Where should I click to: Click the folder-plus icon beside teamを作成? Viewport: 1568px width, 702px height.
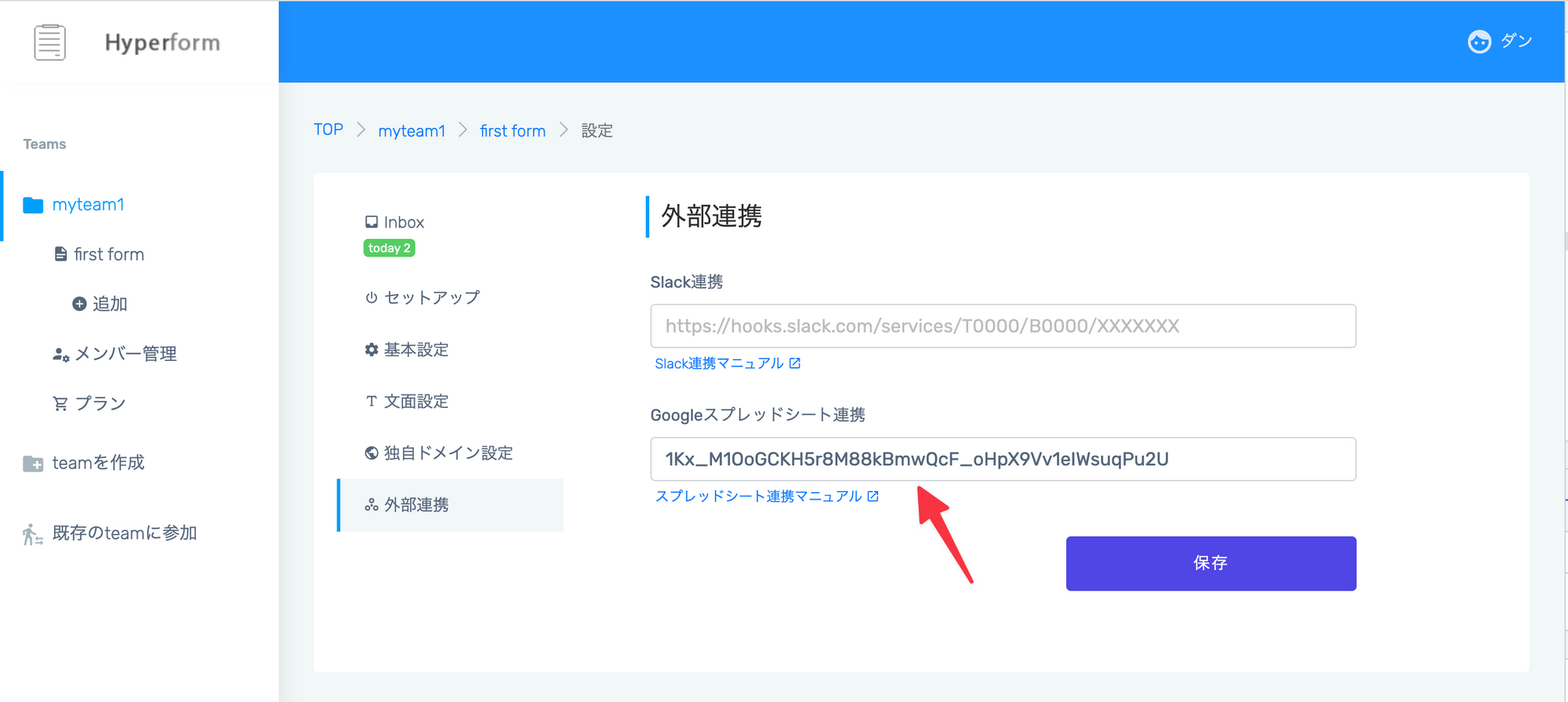click(x=33, y=464)
